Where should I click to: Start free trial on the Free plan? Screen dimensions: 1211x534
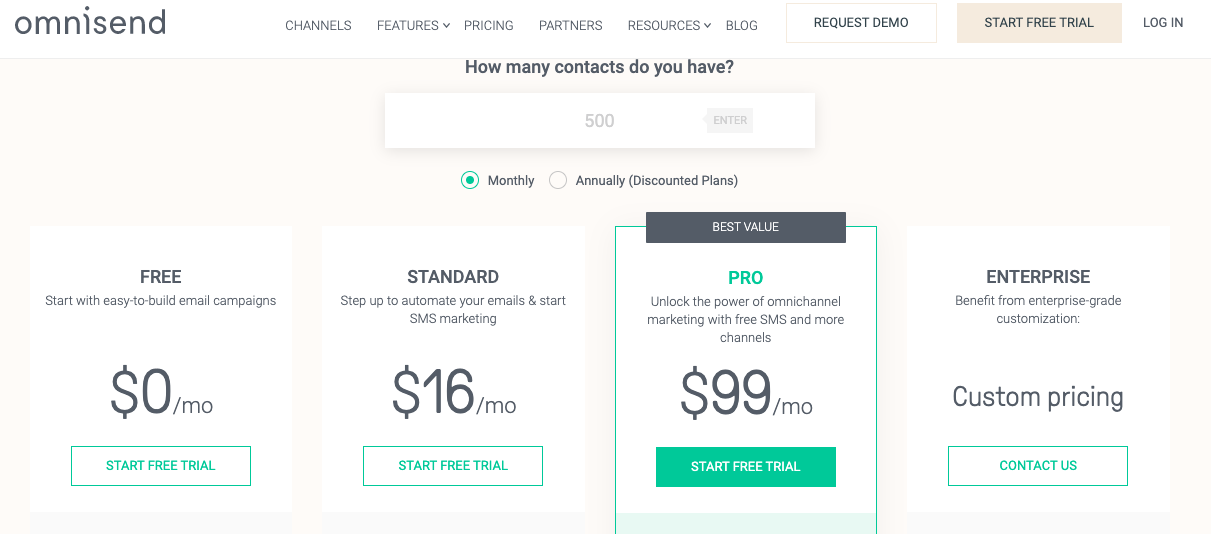coord(161,466)
